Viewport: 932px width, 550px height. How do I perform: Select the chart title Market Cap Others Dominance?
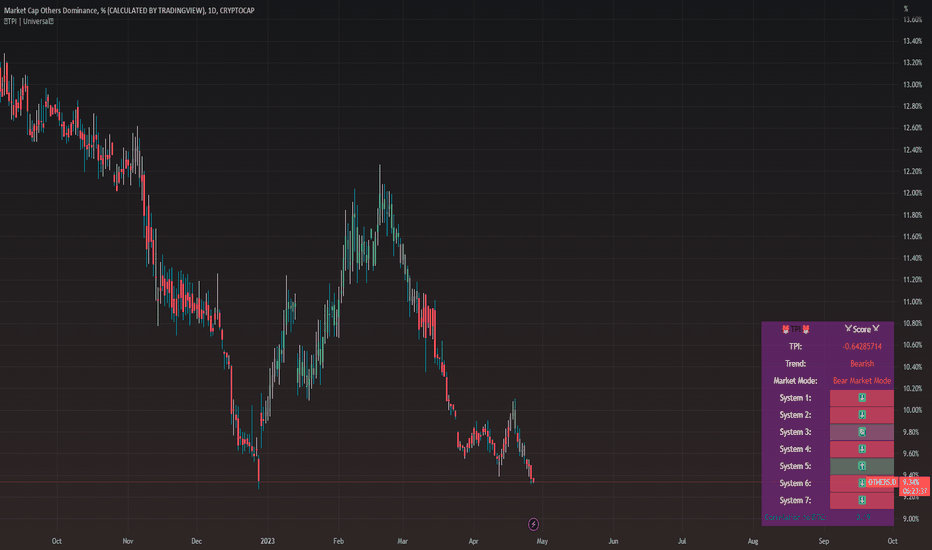pyautogui.click(x=129, y=10)
